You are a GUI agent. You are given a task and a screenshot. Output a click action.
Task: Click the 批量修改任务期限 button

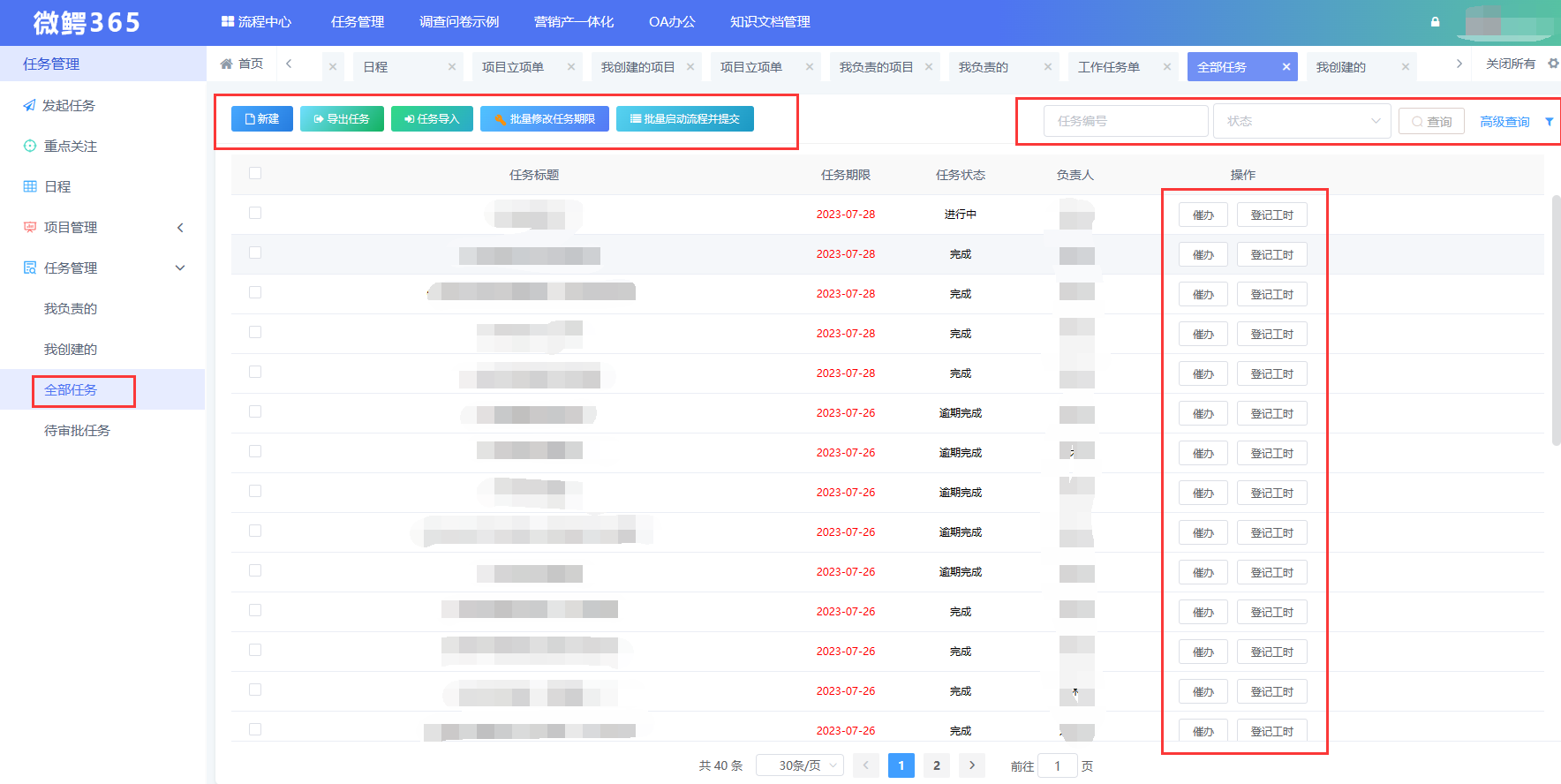[545, 119]
